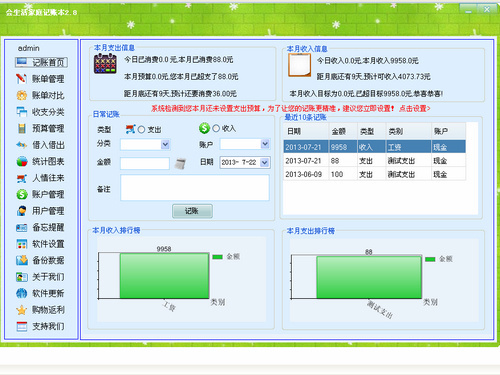Click notepad icon in 本月收入信息 panel
Screen dimensions: 500x375
(299, 65)
